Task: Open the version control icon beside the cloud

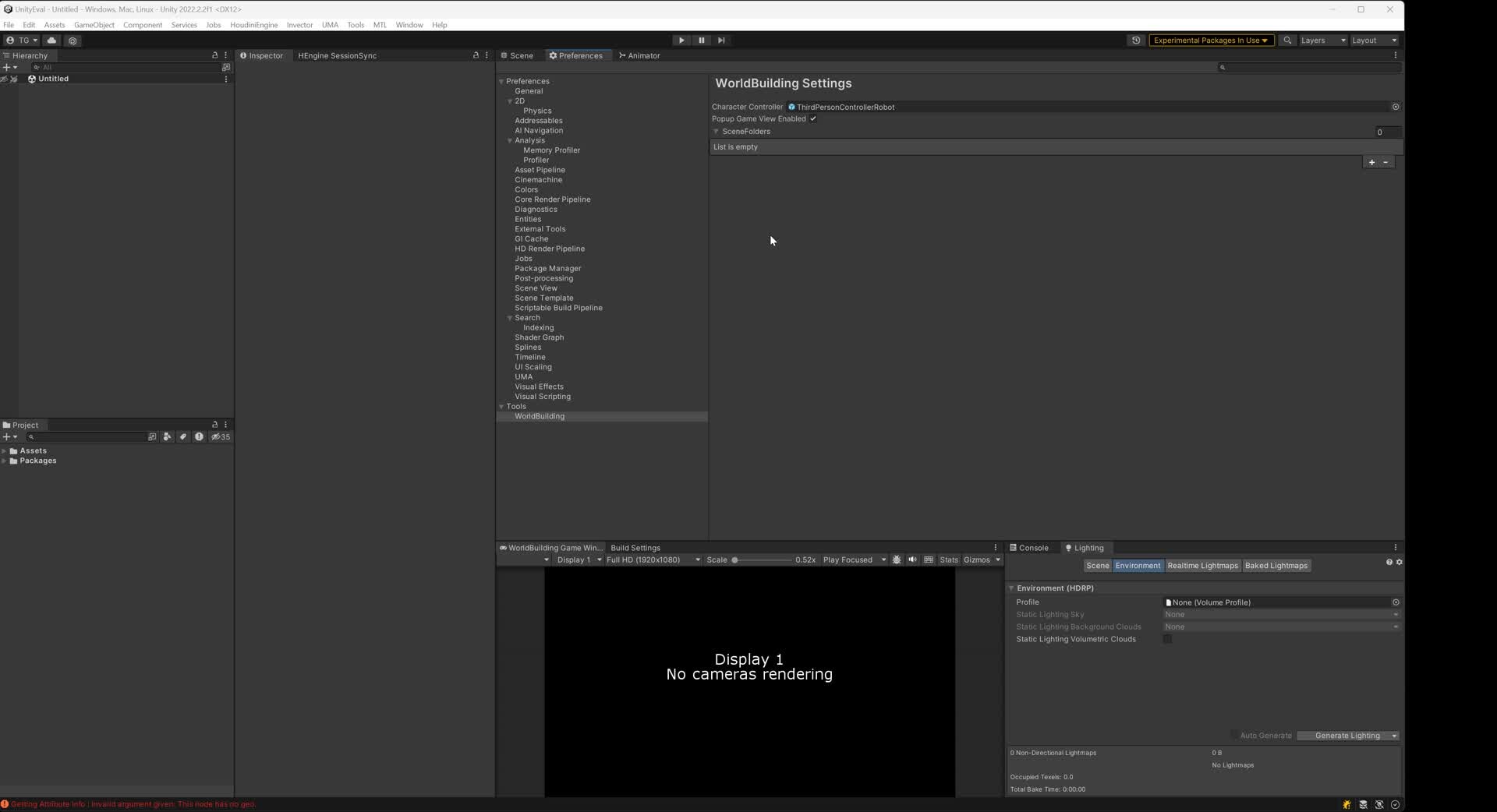Action: [x=73, y=41]
